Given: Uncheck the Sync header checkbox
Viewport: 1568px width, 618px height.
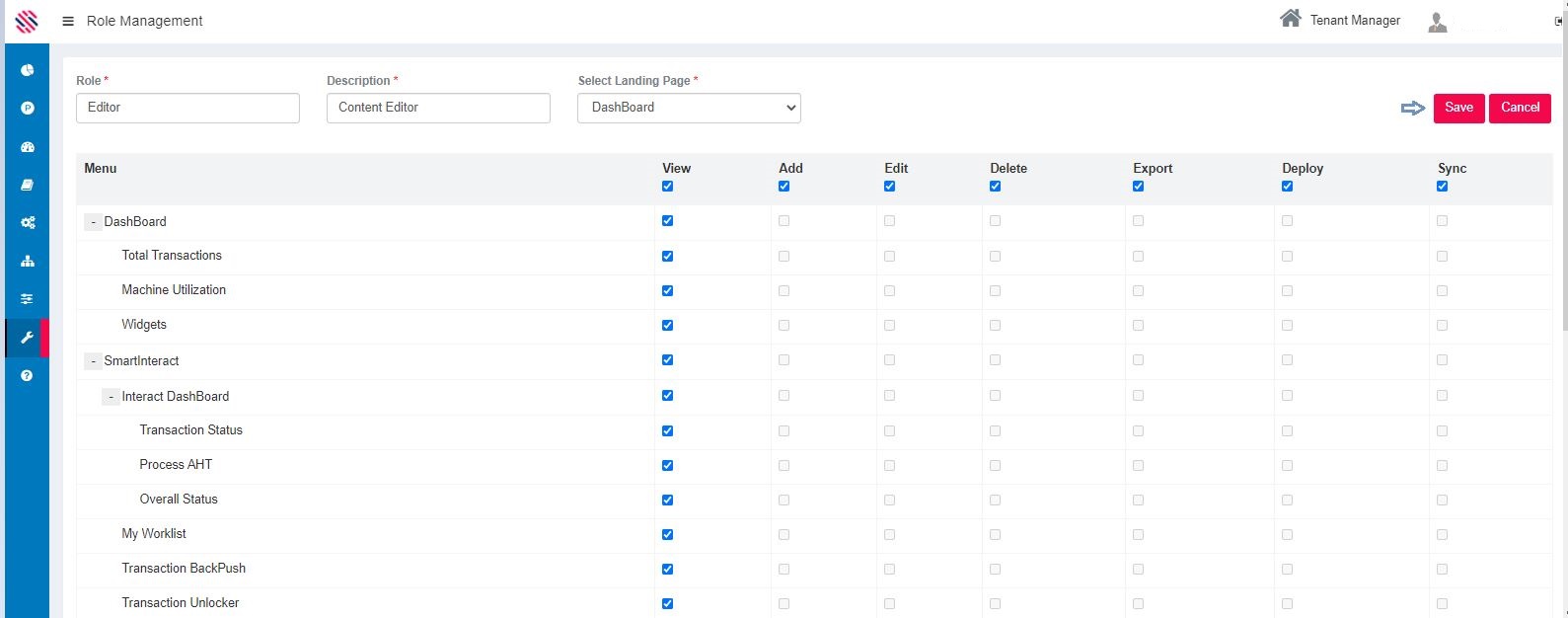Looking at the screenshot, I should [1443, 187].
